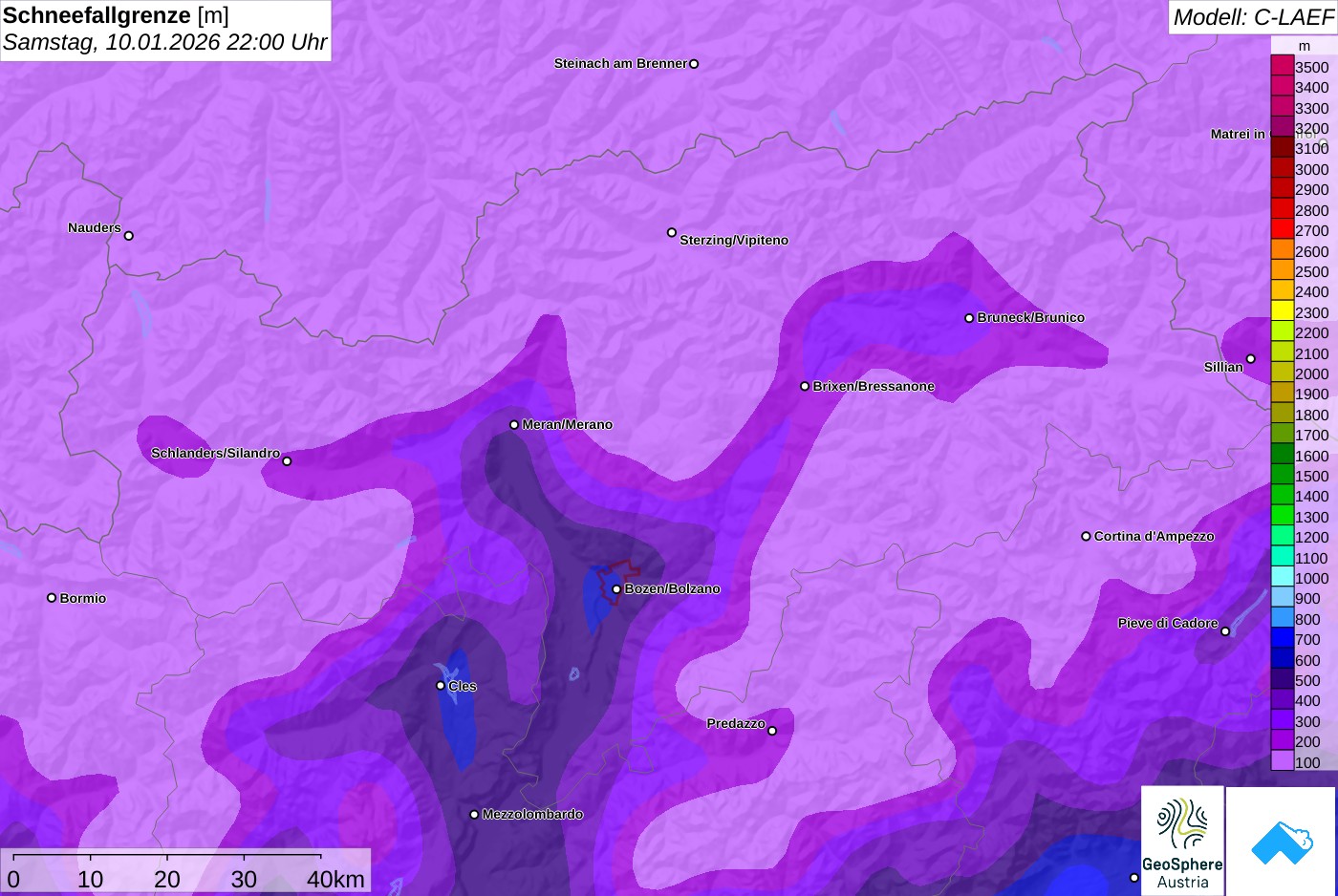Click the Sterzing/Vipiteno location marker
The height and width of the screenshot is (896, 1338).
[672, 232]
